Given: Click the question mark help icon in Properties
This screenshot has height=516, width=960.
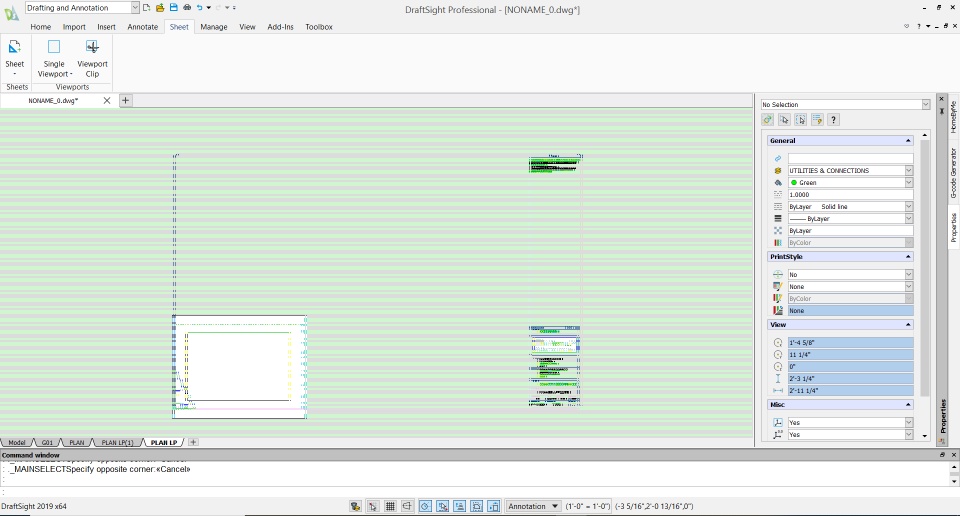Looking at the screenshot, I should [x=833, y=120].
